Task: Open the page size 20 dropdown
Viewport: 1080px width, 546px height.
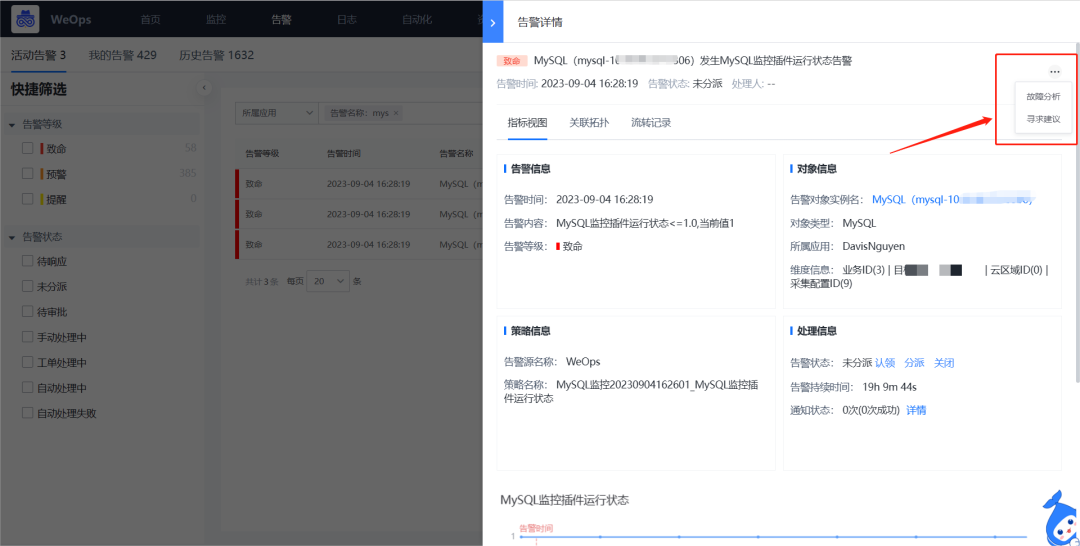Action: point(328,281)
